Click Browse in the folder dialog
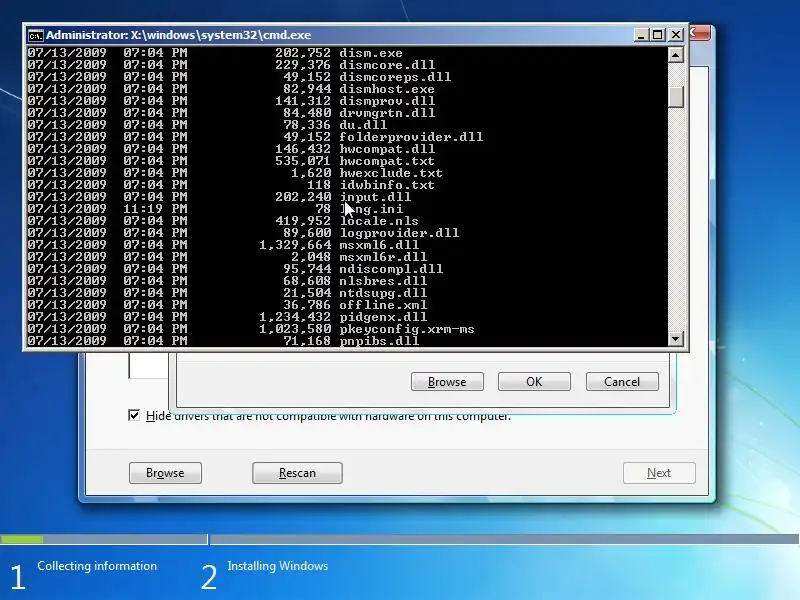Image resolution: width=800 pixels, height=600 pixels. click(447, 382)
